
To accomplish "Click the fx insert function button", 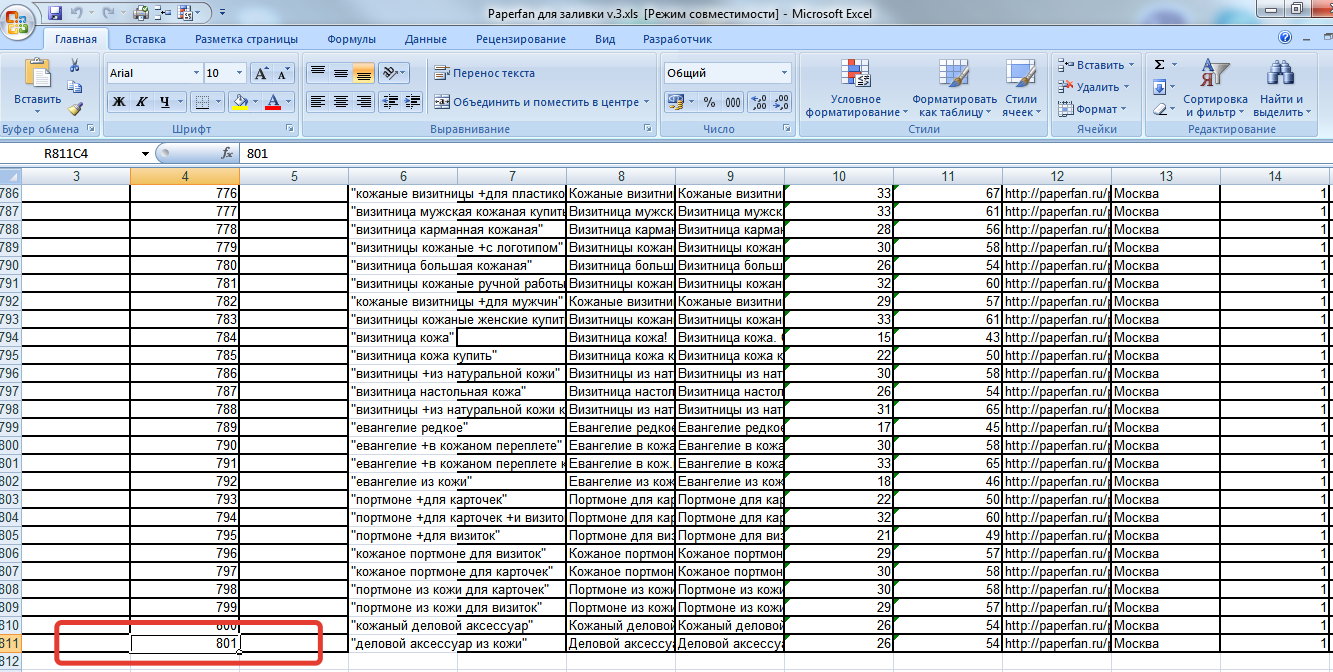I will 227,153.
